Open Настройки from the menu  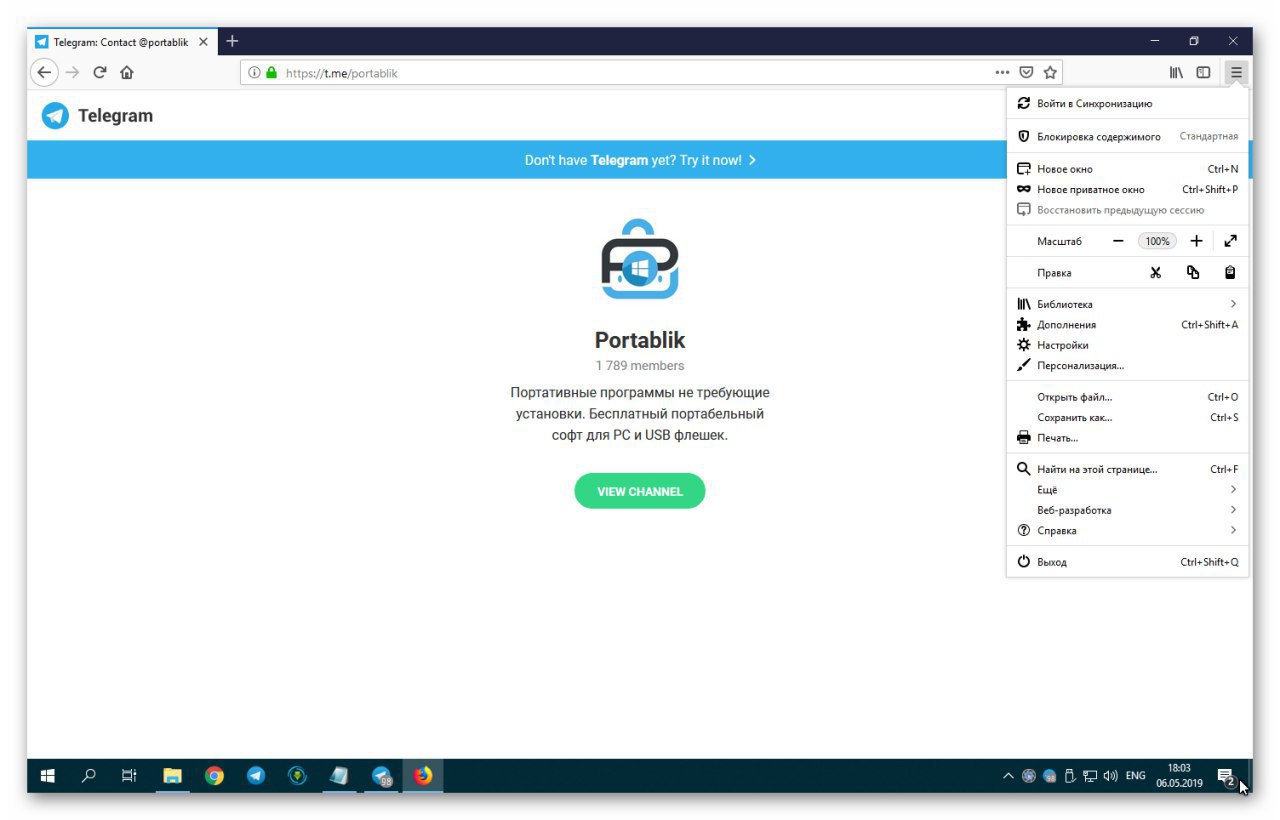click(1127, 345)
